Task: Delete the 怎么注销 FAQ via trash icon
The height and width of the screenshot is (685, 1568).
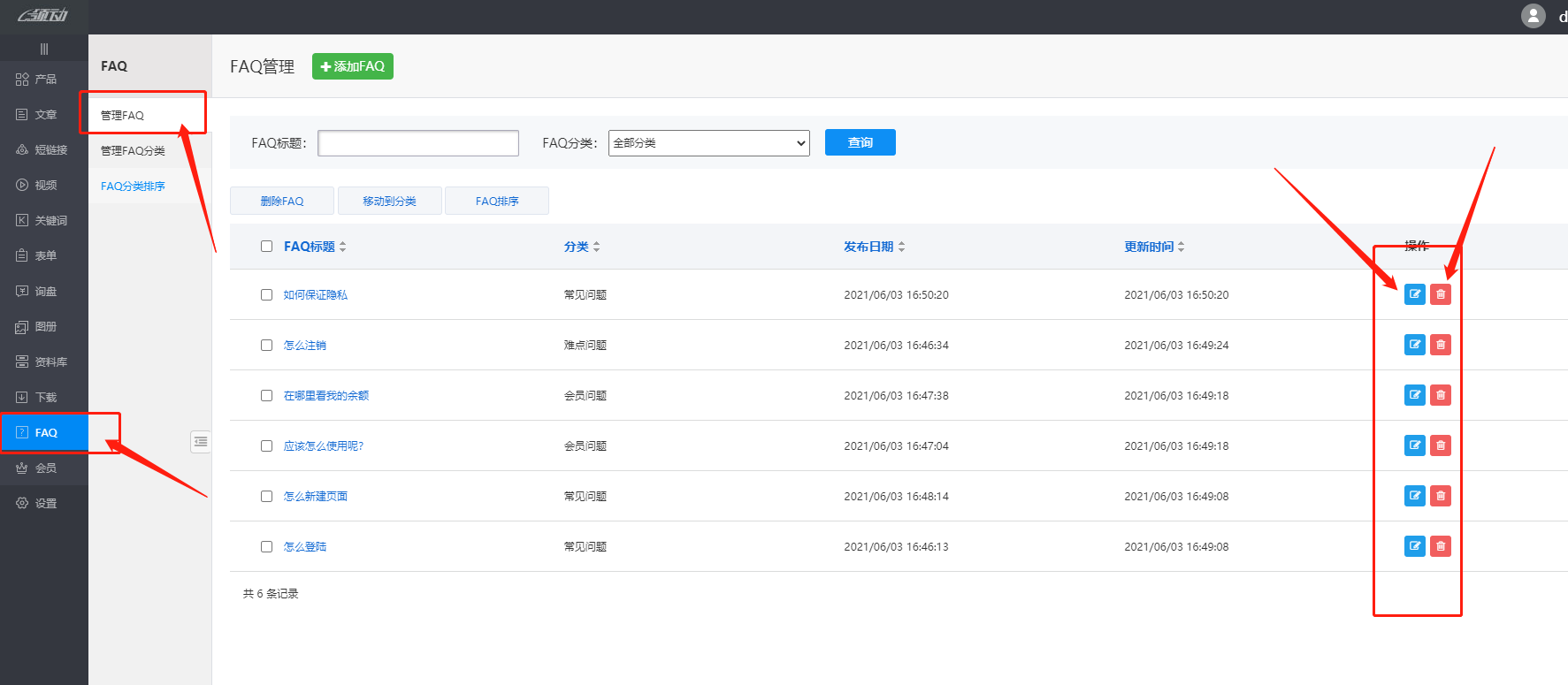Action: tap(1440, 345)
